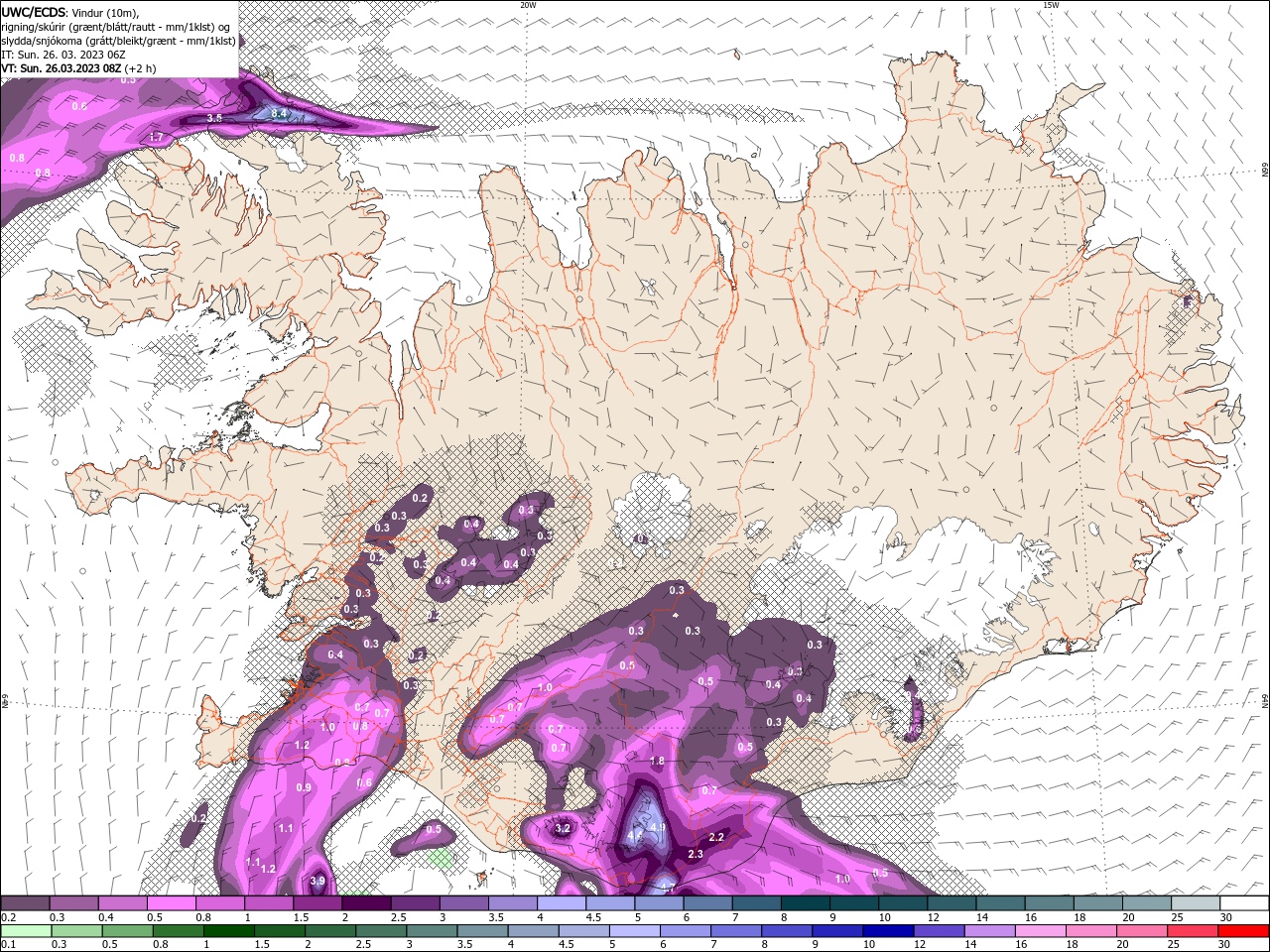Pick the top-row 4–4.5 light lavender swatch
The image size is (1270, 952).
[562, 903]
